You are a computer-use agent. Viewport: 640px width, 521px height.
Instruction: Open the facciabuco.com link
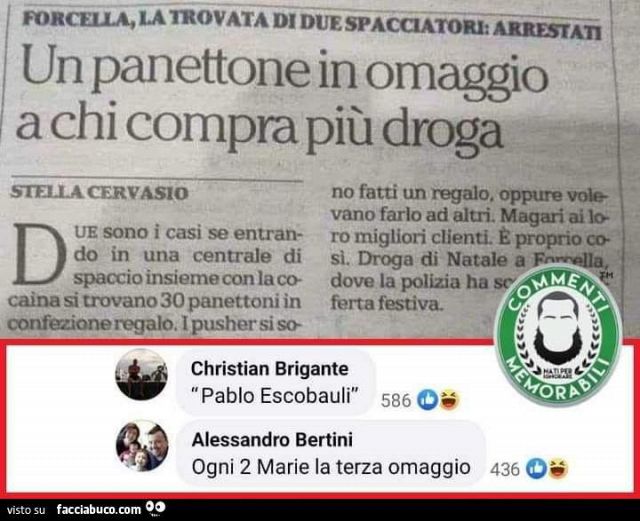click(x=98, y=509)
